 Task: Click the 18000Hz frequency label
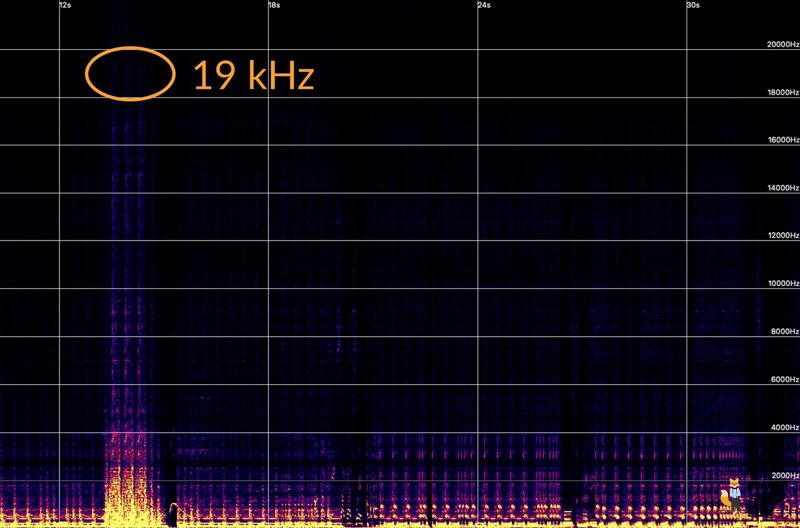click(783, 92)
